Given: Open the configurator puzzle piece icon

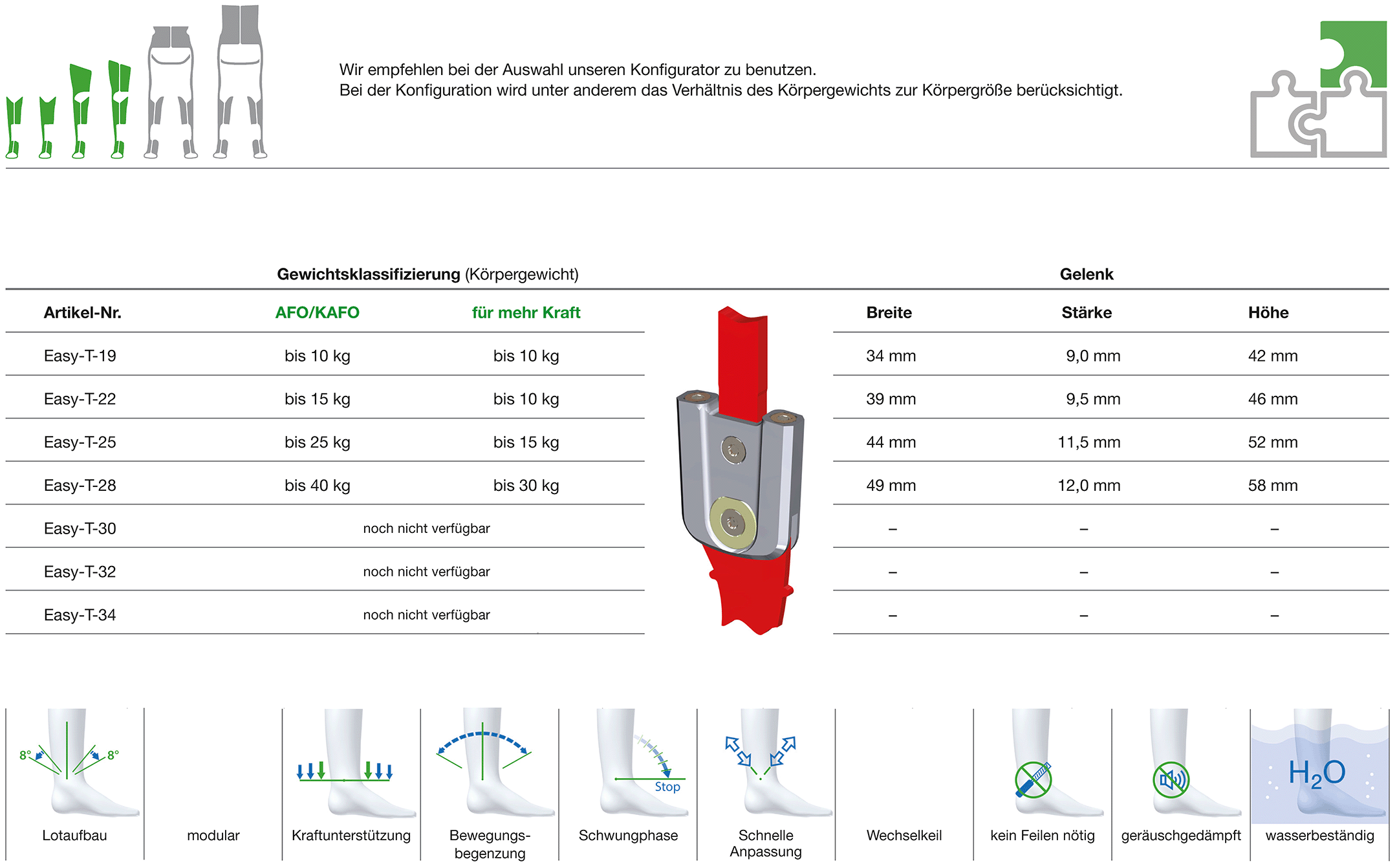Looking at the screenshot, I should [x=1318, y=89].
